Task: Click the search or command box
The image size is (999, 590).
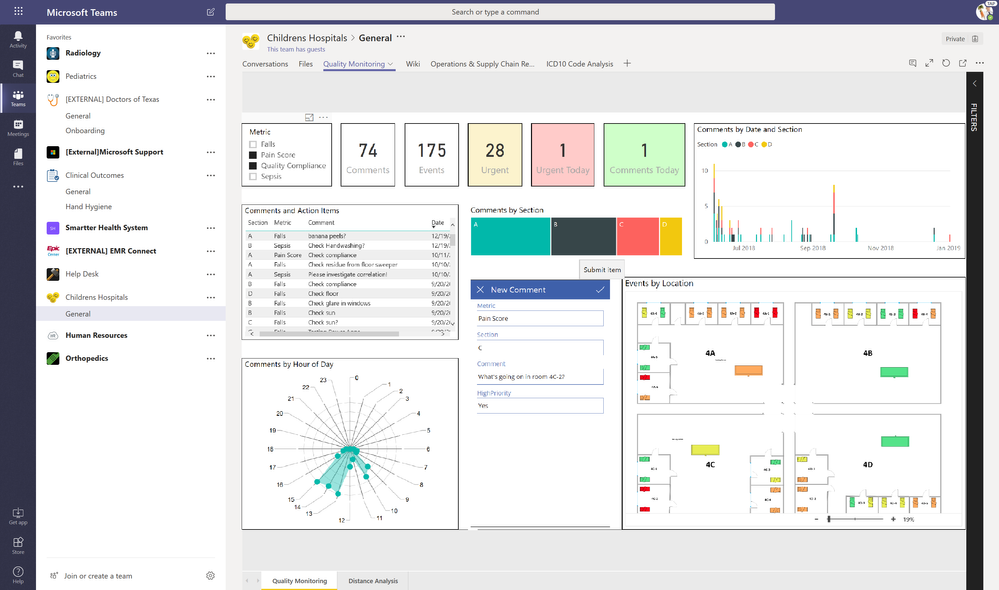Action: click(x=500, y=12)
